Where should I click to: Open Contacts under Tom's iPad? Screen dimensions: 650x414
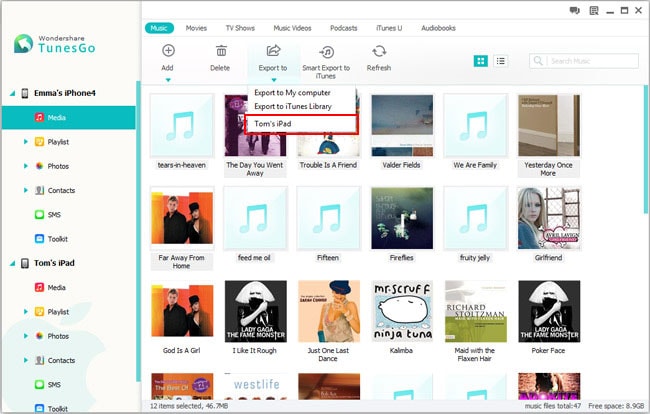(61, 361)
